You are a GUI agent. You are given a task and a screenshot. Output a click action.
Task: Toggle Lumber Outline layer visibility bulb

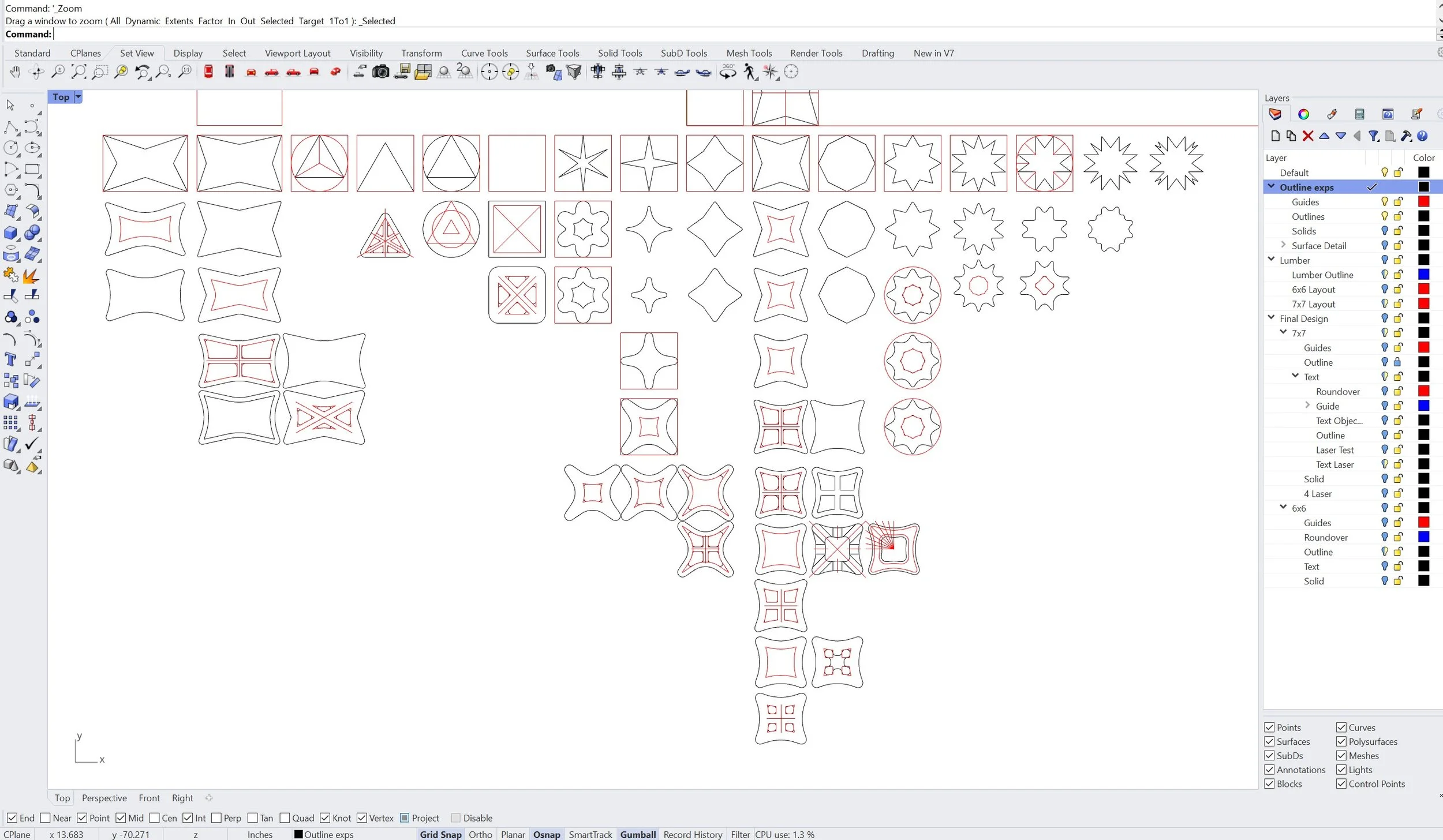pyautogui.click(x=1384, y=275)
